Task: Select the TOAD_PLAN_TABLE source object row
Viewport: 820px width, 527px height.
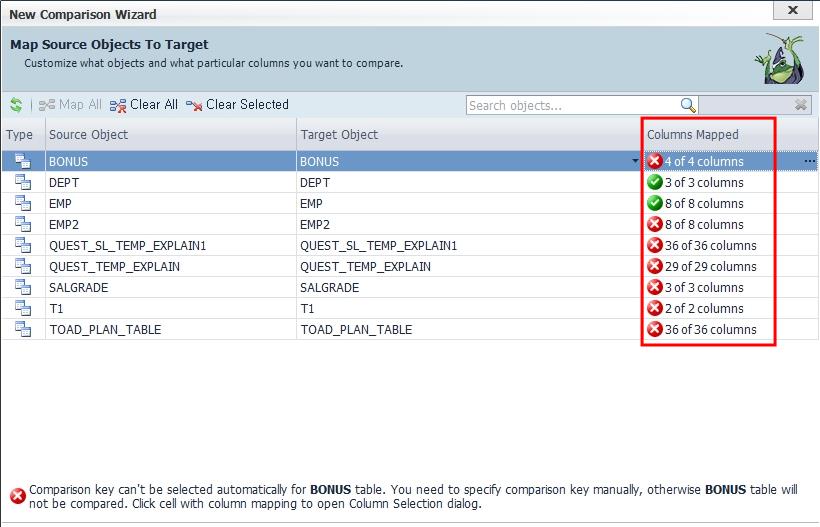Action: coord(105,330)
